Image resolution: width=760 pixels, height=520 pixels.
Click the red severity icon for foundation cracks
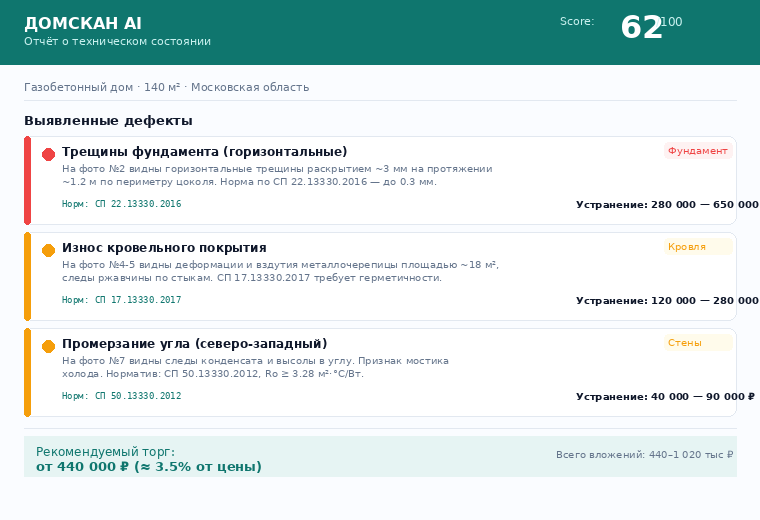click(48, 155)
